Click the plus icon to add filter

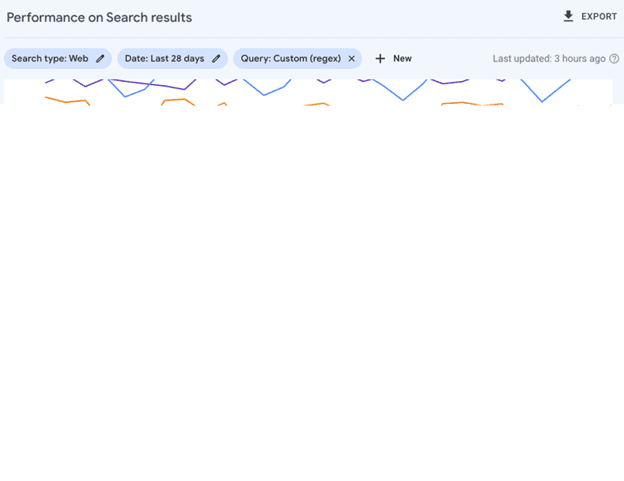[x=380, y=58]
